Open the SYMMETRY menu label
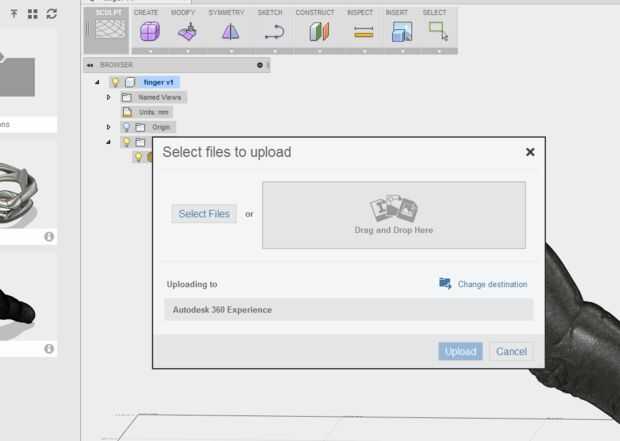This screenshot has width=620, height=441. (227, 12)
